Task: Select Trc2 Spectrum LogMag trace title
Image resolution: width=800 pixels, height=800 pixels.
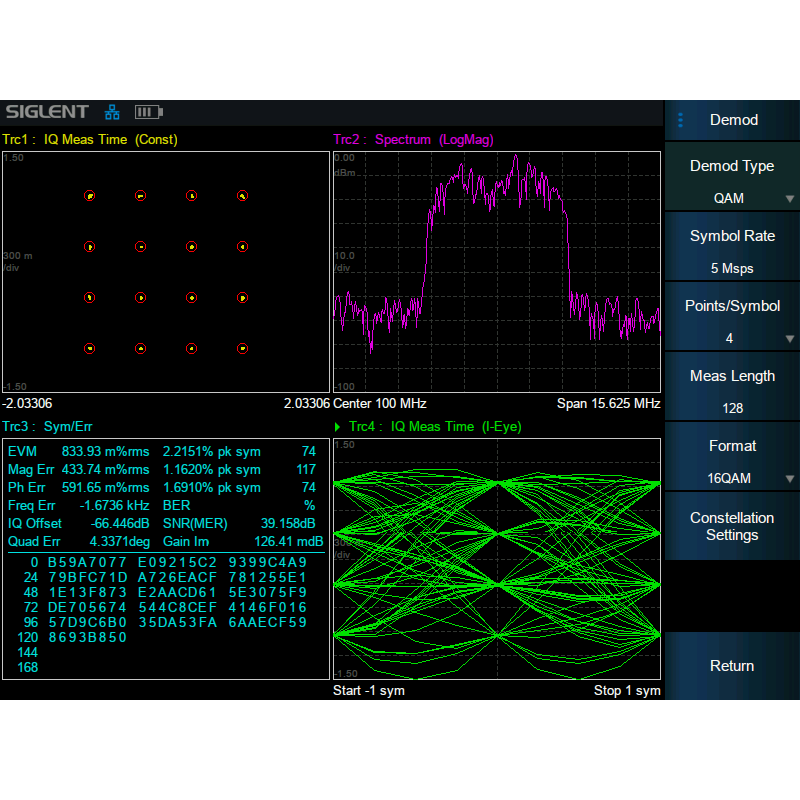Action: click(414, 140)
